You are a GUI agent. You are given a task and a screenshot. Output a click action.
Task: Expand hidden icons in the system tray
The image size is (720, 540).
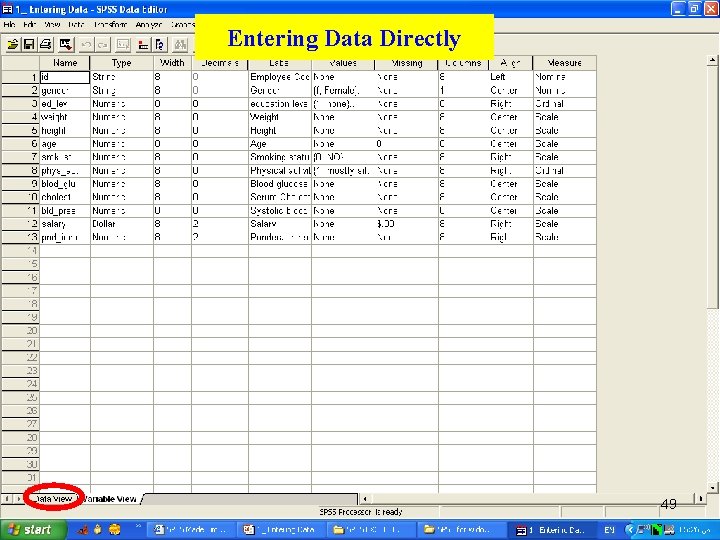pyautogui.click(x=629, y=530)
